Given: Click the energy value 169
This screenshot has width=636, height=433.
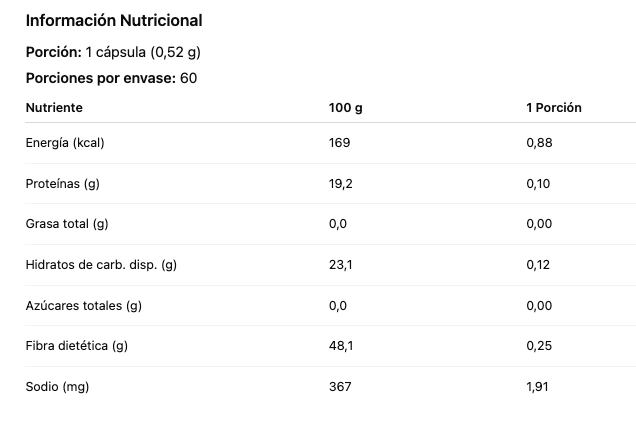Looking at the screenshot, I should point(339,143).
